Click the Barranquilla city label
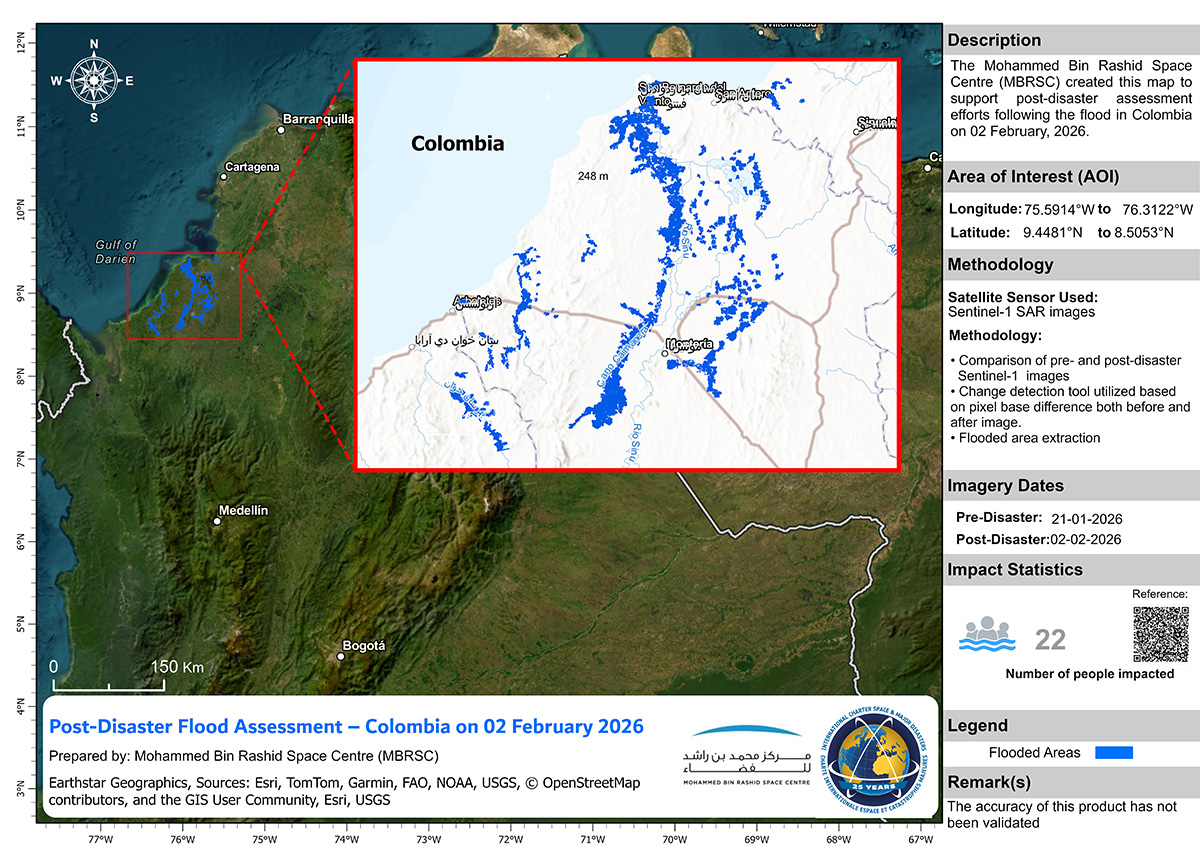The width and height of the screenshot is (1200, 849). 319,118
